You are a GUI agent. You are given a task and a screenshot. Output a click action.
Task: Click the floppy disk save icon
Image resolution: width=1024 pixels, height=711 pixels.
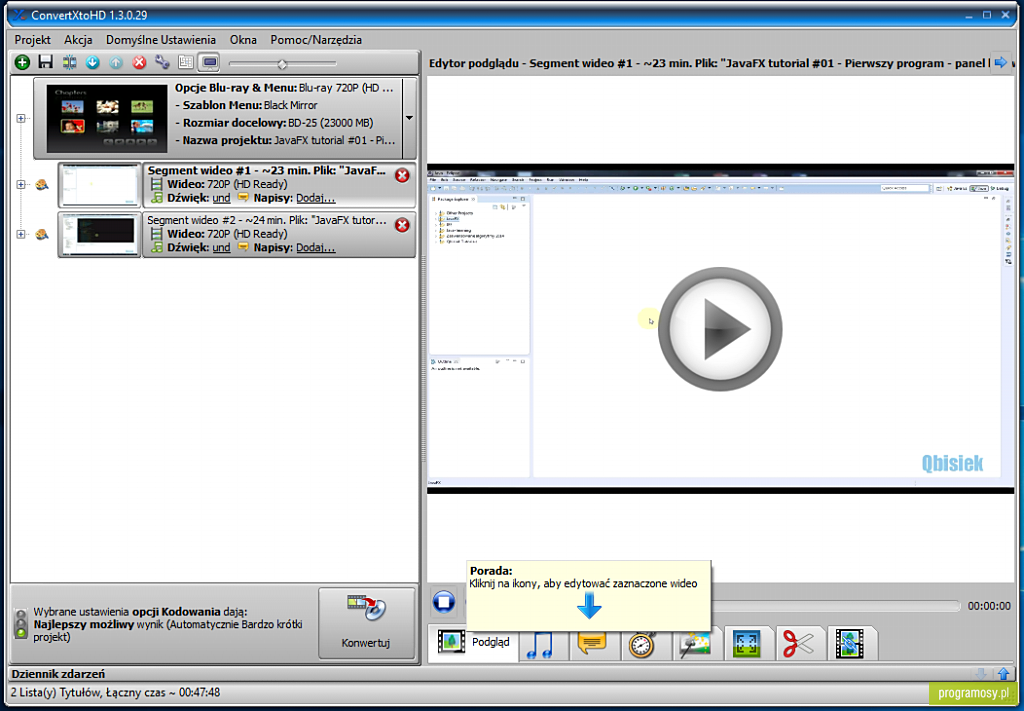click(45, 63)
